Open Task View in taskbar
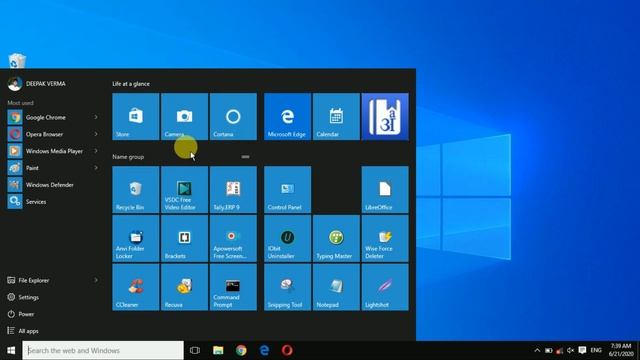The image size is (640, 360). click(195, 350)
